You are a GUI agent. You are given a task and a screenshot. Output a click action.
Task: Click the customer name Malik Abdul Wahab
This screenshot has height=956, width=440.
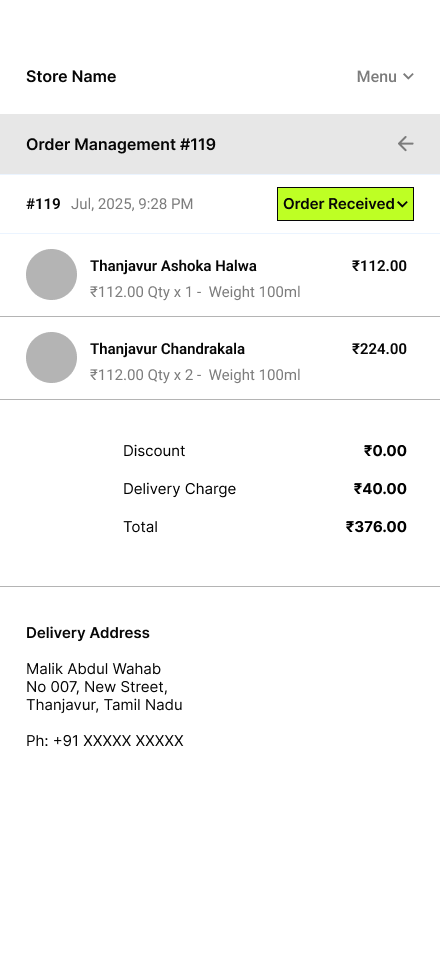pyautogui.click(x=93, y=669)
